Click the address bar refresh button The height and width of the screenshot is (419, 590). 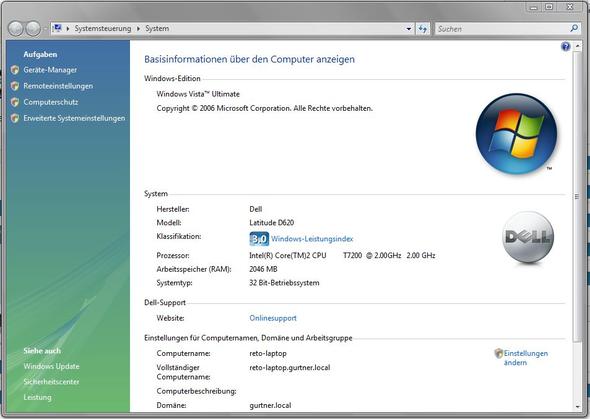[x=423, y=29]
